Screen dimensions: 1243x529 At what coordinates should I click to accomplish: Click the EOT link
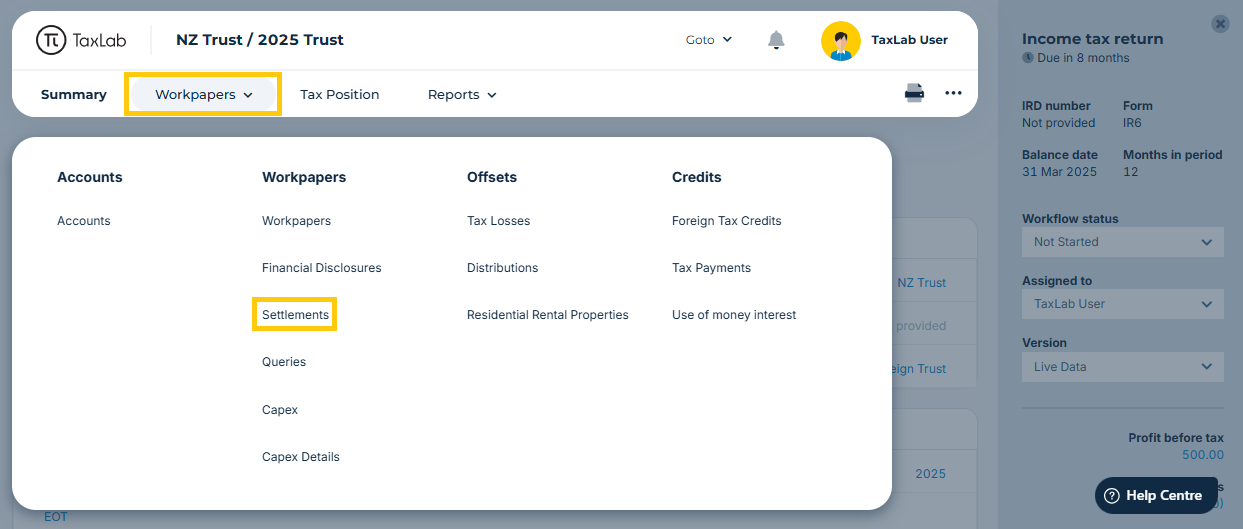[x=55, y=517]
